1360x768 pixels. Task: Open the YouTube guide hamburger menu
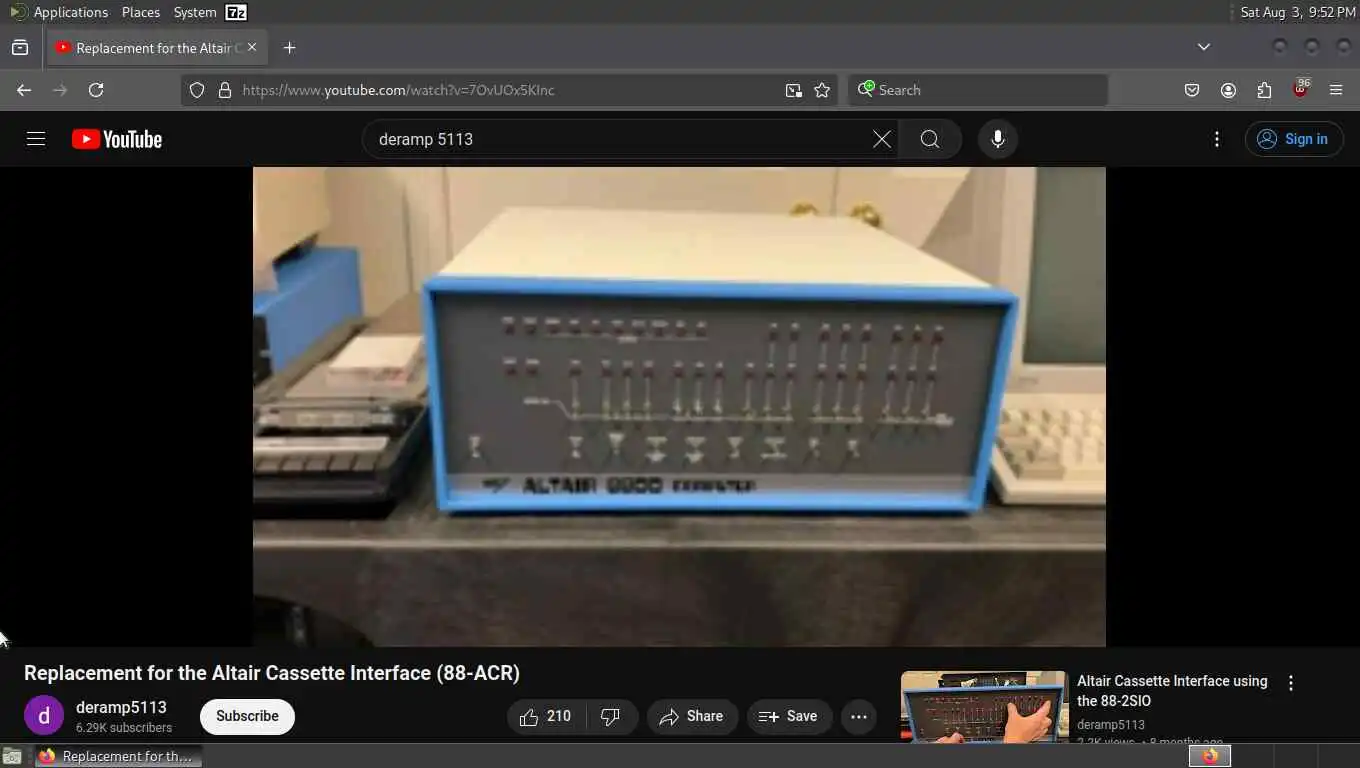click(x=36, y=139)
